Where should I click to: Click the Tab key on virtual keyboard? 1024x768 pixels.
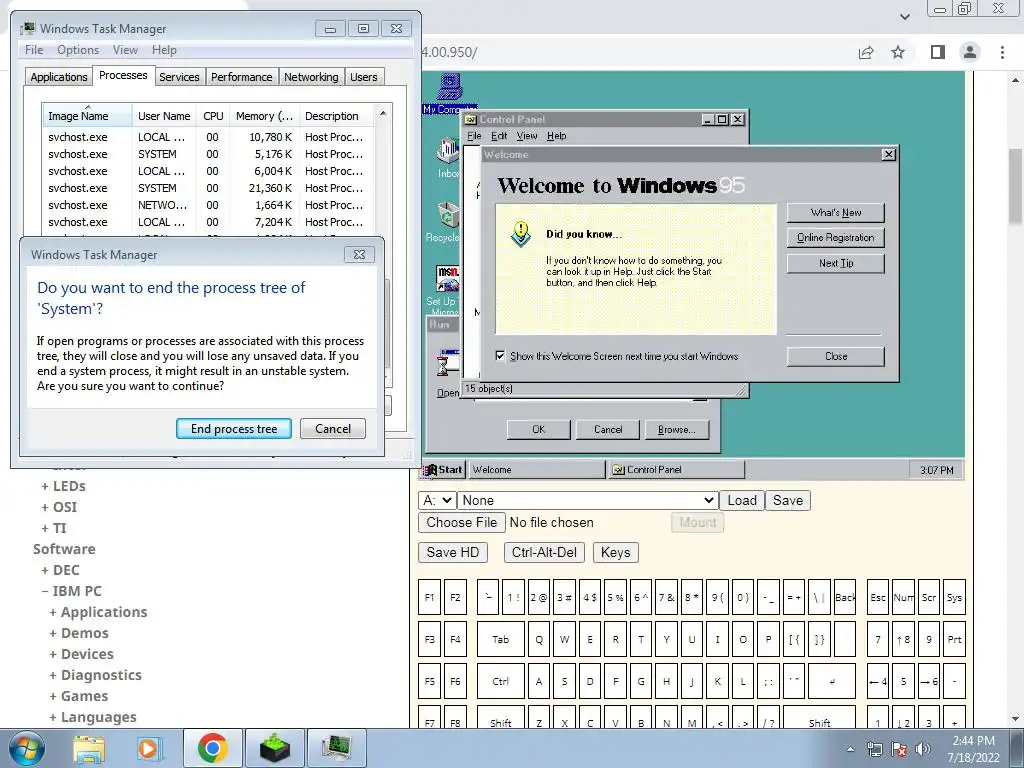(500, 639)
